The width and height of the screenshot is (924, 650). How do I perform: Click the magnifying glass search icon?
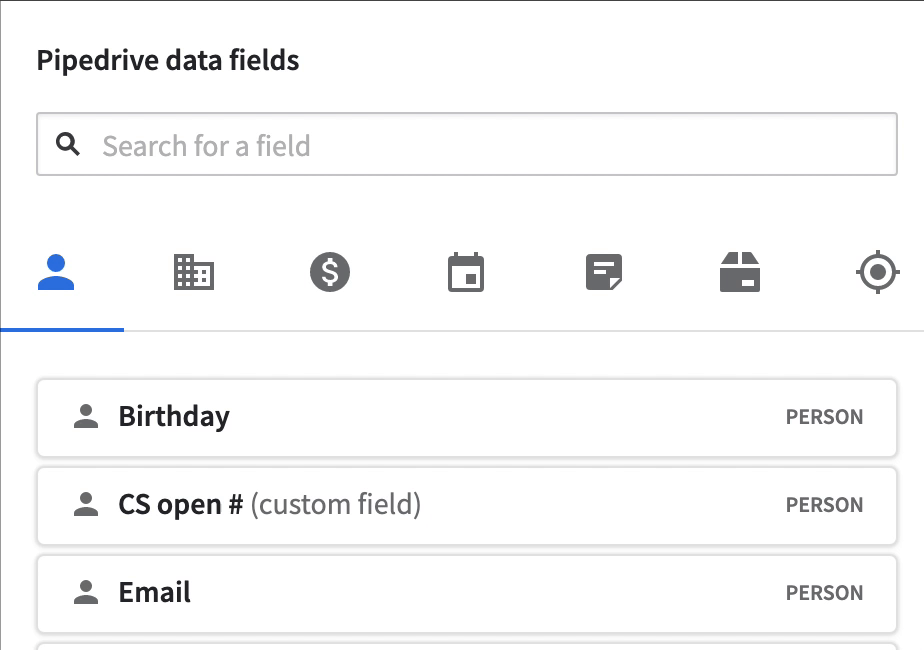click(x=68, y=144)
